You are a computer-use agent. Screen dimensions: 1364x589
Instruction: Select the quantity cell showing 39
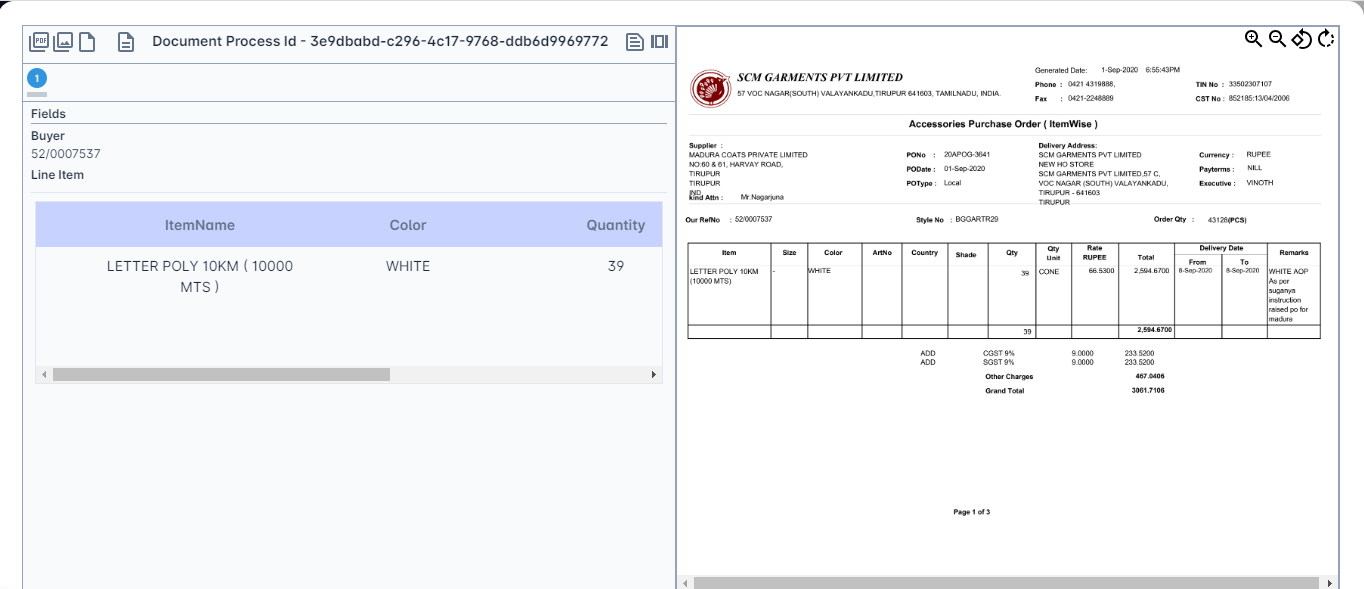[616, 266]
